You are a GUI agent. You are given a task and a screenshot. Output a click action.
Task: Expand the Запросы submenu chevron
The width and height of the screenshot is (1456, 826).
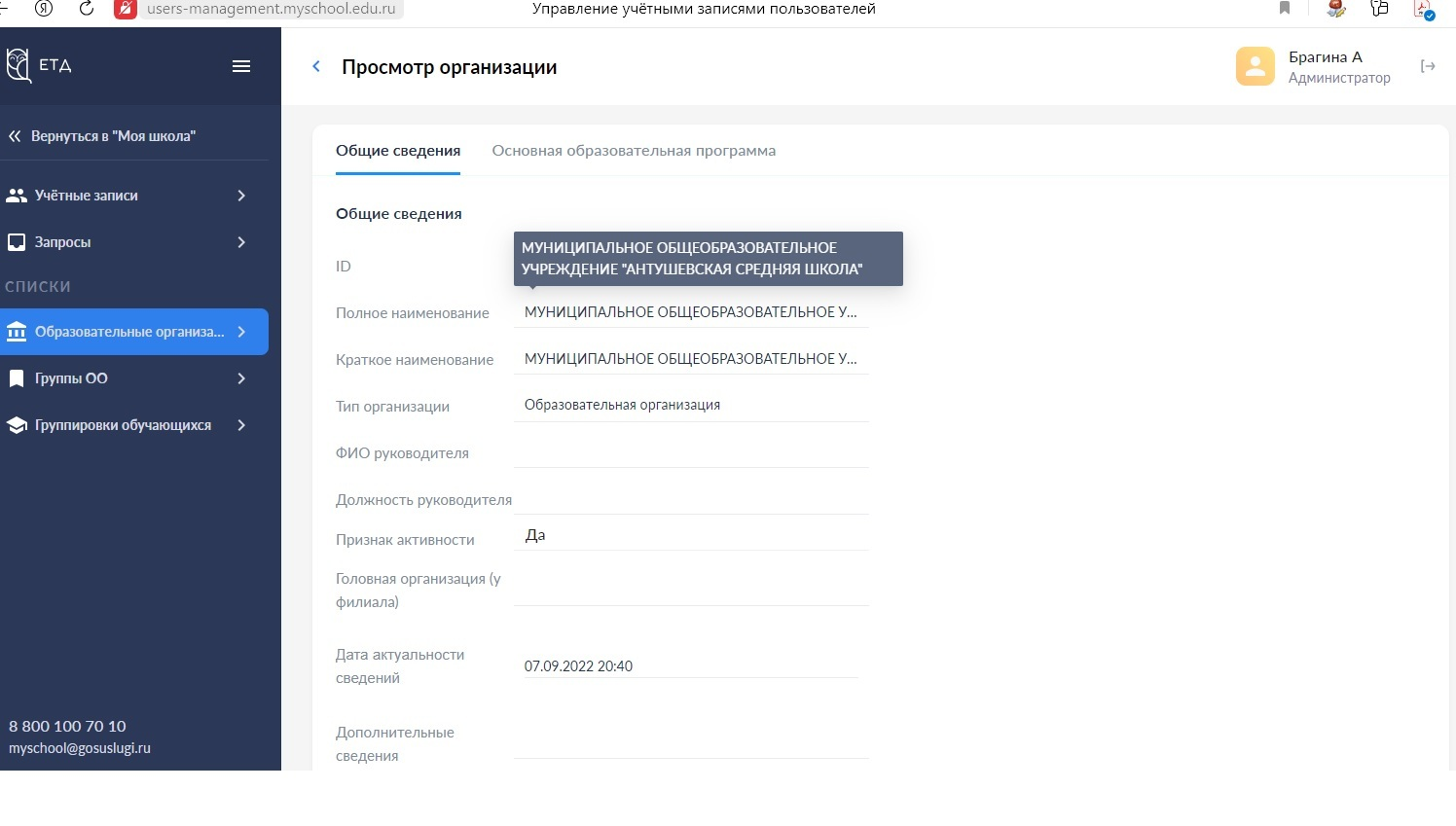coord(241,242)
